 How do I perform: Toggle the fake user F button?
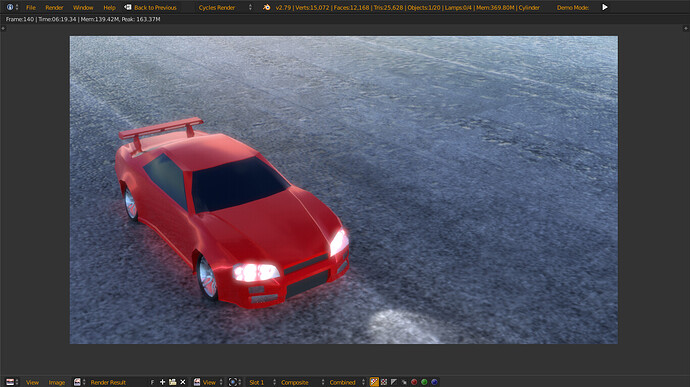(x=152, y=382)
